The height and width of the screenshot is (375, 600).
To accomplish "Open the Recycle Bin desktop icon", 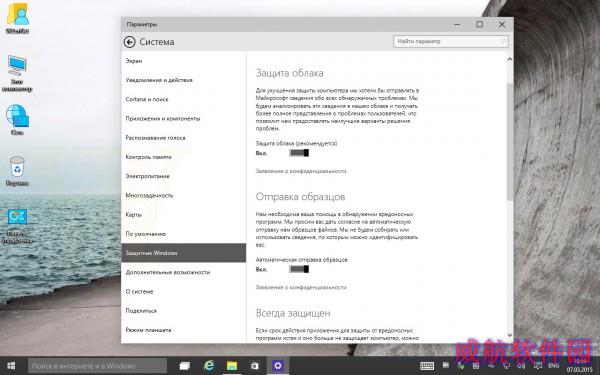I will click(x=17, y=171).
